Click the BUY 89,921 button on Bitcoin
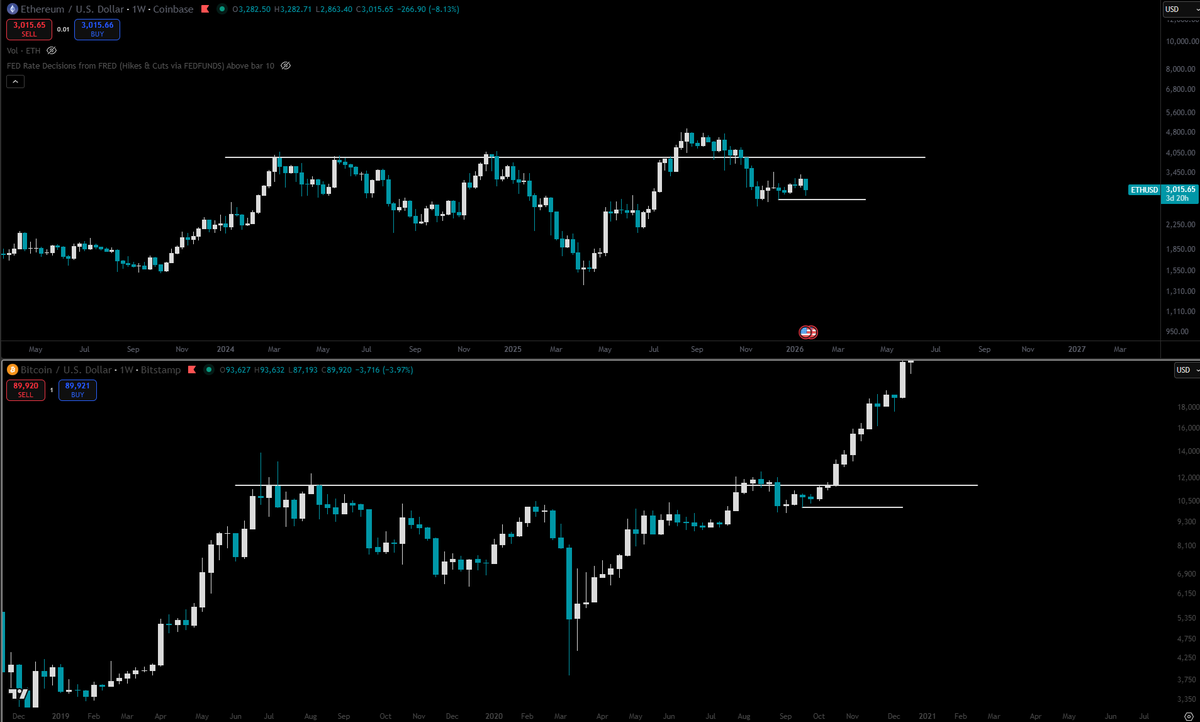1200x722 pixels. 77,388
